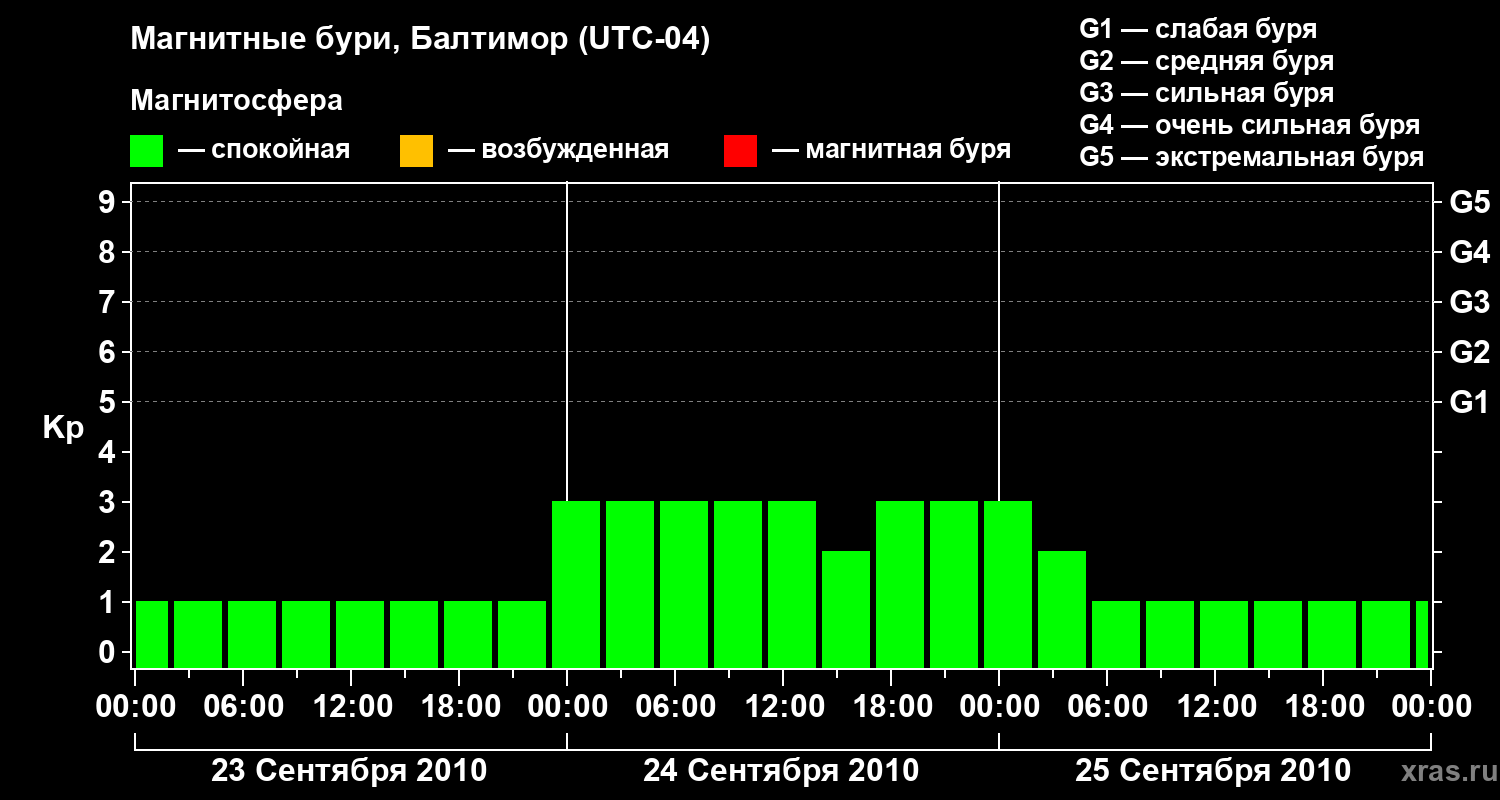The width and height of the screenshot is (1500, 800).
Task: Click the '12:00' time label under 24 September
Action: tap(784, 707)
